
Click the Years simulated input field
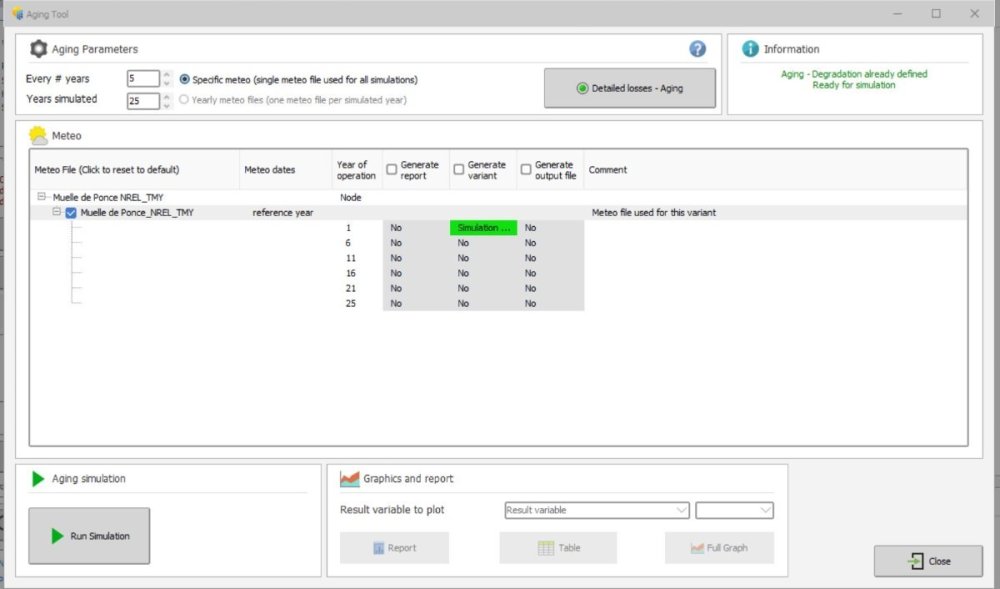coord(142,100)
